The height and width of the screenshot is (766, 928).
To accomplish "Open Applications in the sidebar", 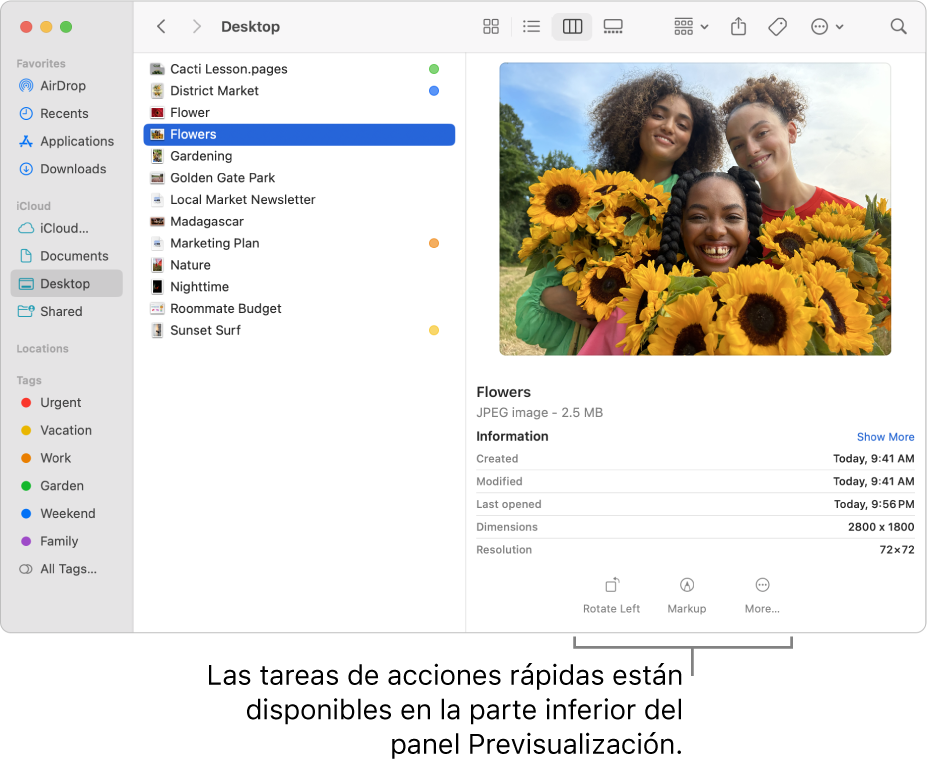I will (77, 141).
